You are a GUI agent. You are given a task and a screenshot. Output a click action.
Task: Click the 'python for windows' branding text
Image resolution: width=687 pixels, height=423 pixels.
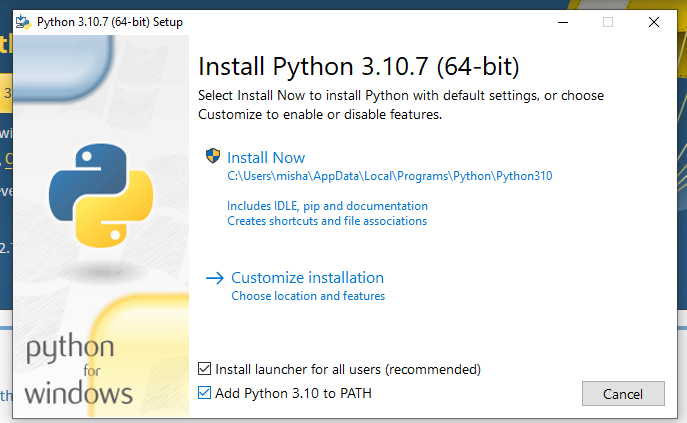(79, 370)
